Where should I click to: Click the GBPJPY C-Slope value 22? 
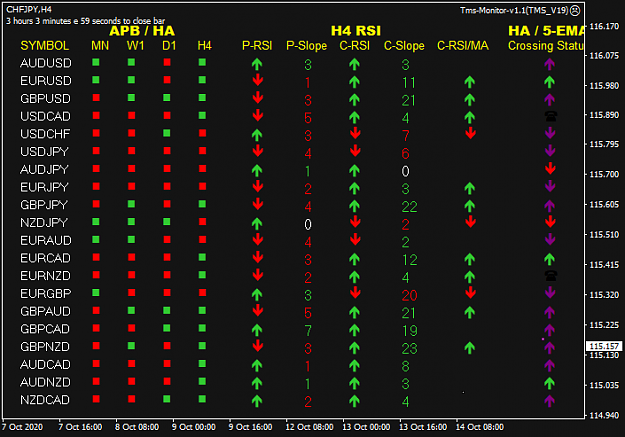pyautogui.click(x=409, y=207)
